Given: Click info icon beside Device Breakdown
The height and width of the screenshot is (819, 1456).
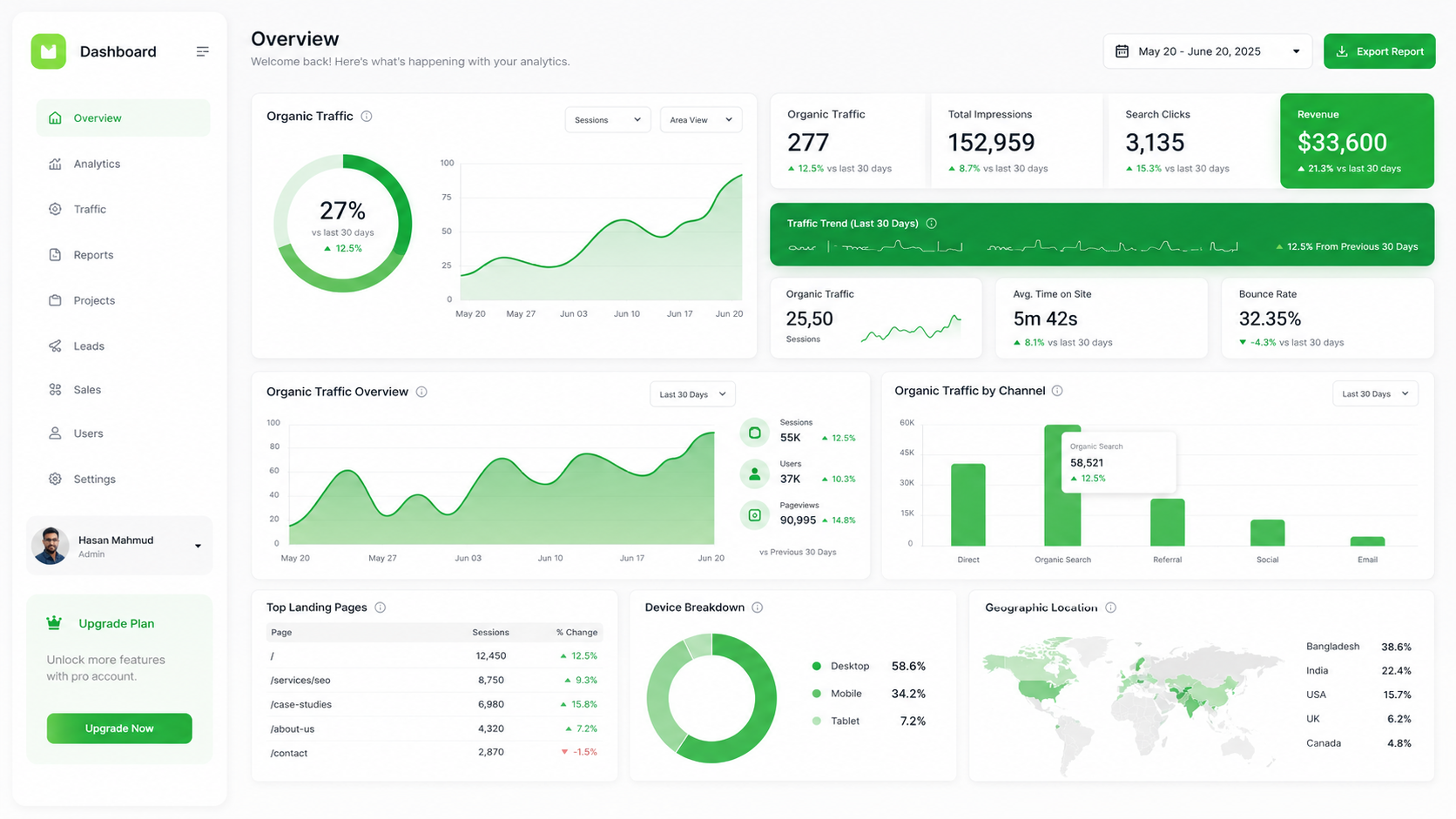Looking at the screenshot, I should pos(757,608).
